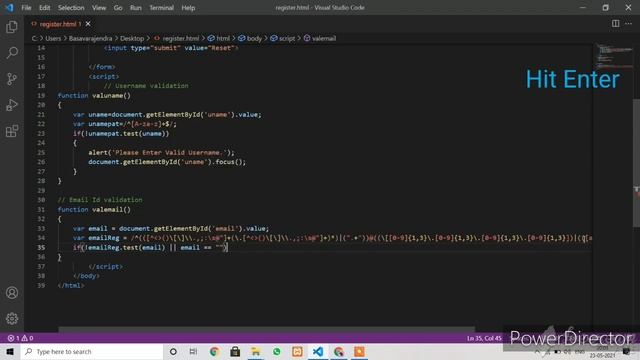Click the closing html tag line
This screenshot has width=640, height=360.
71,286
